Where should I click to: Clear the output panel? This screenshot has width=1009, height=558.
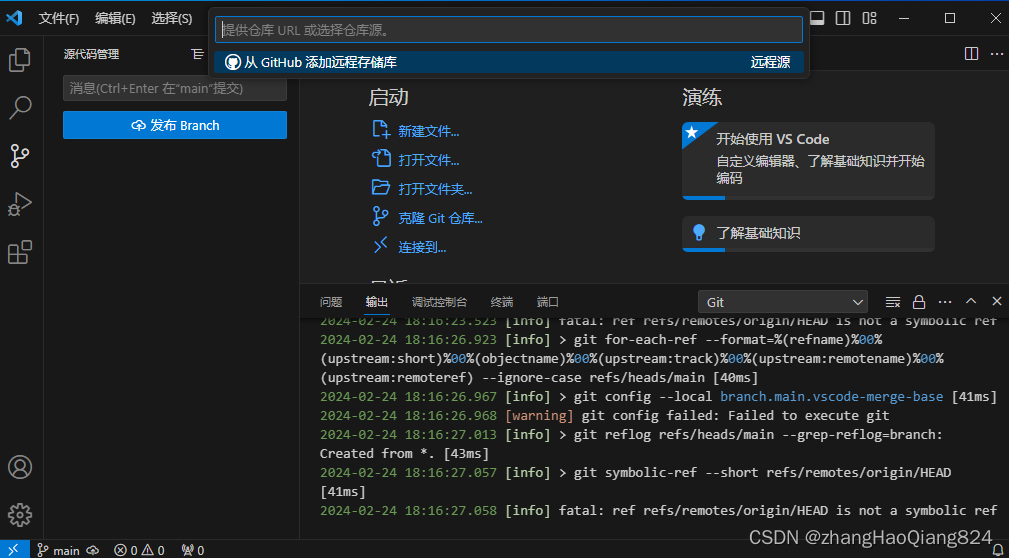tap(893, 302)
